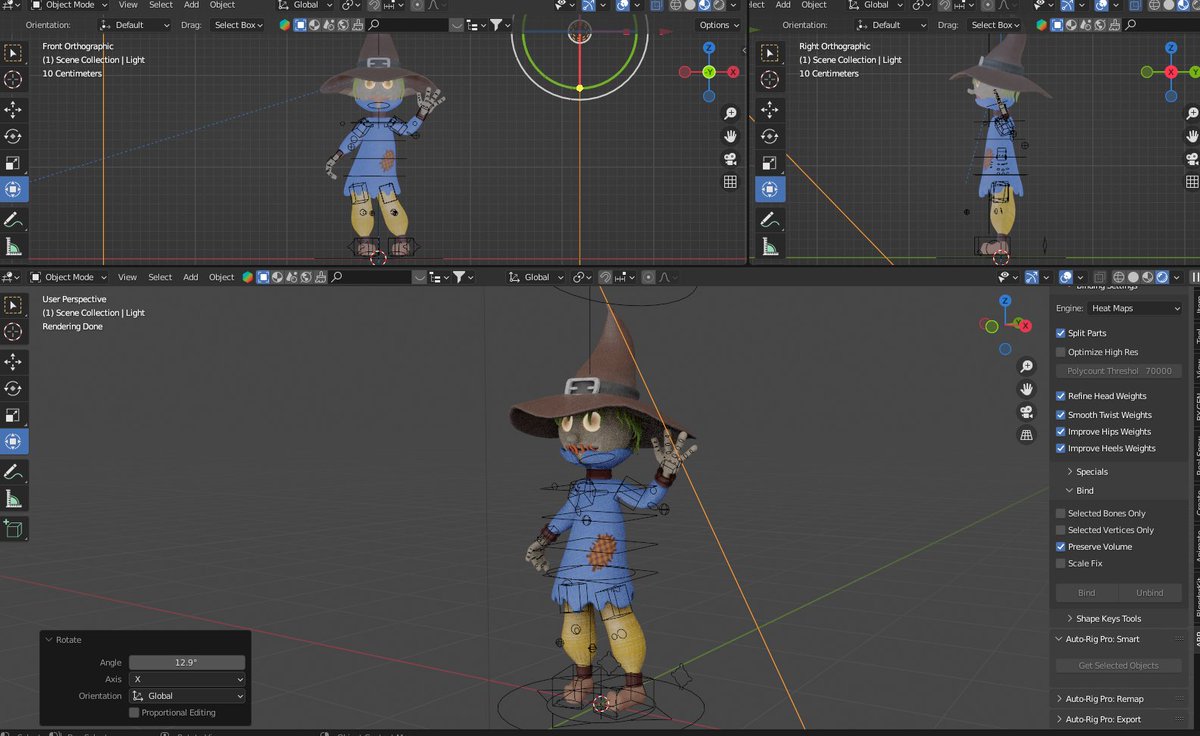Toggle Improve Hips Weights checkbox
The width and height of the screenshot is (1200, 736).
pyautogui.click(x=1061, y=432)
